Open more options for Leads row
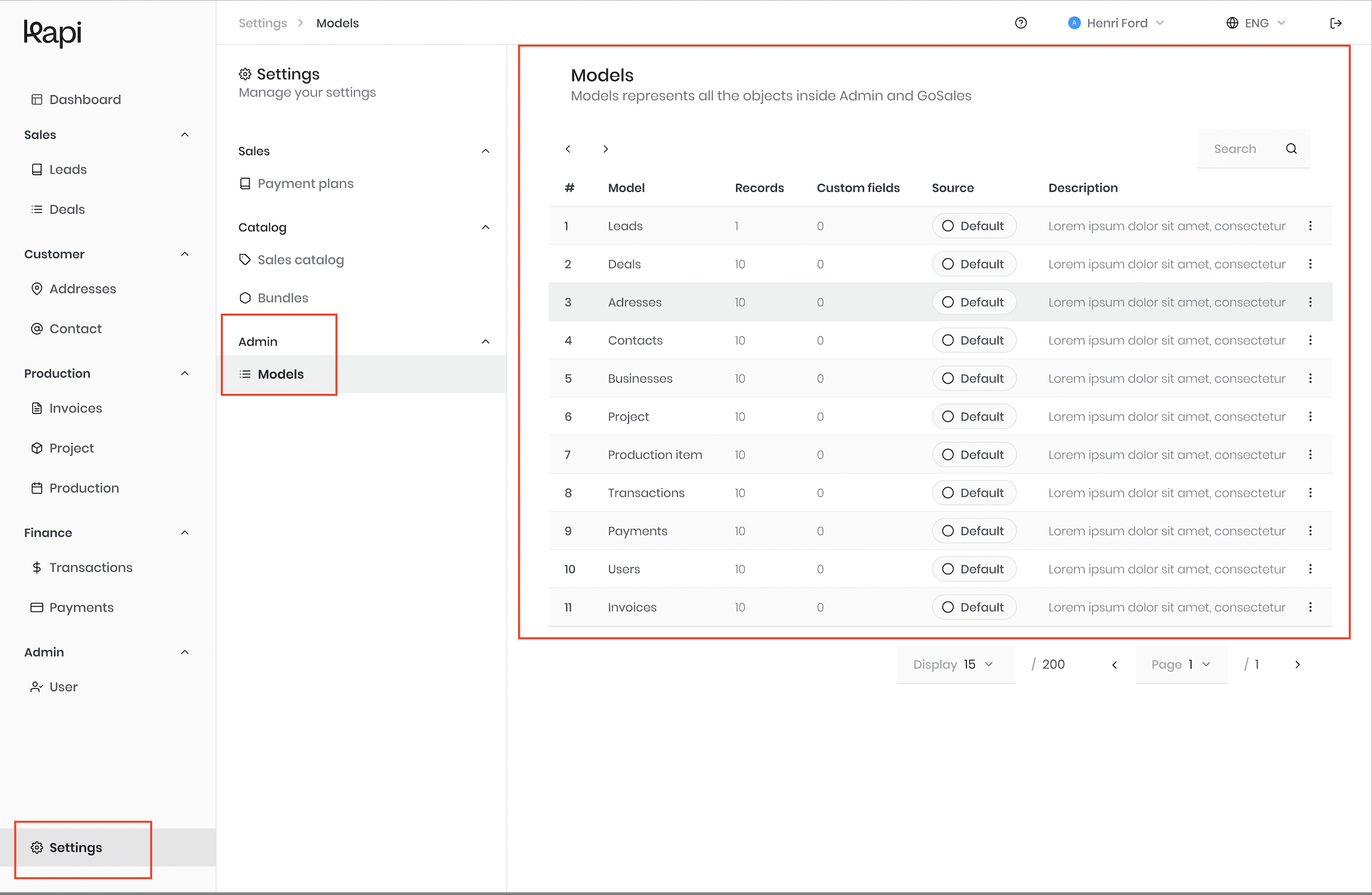1372x895 pixels. [1310, 226]
